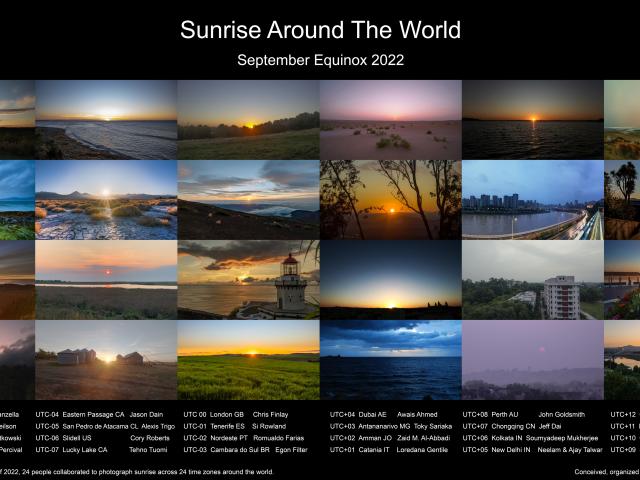Open the farm barns sunrise photo

click(x=106, y=360)
